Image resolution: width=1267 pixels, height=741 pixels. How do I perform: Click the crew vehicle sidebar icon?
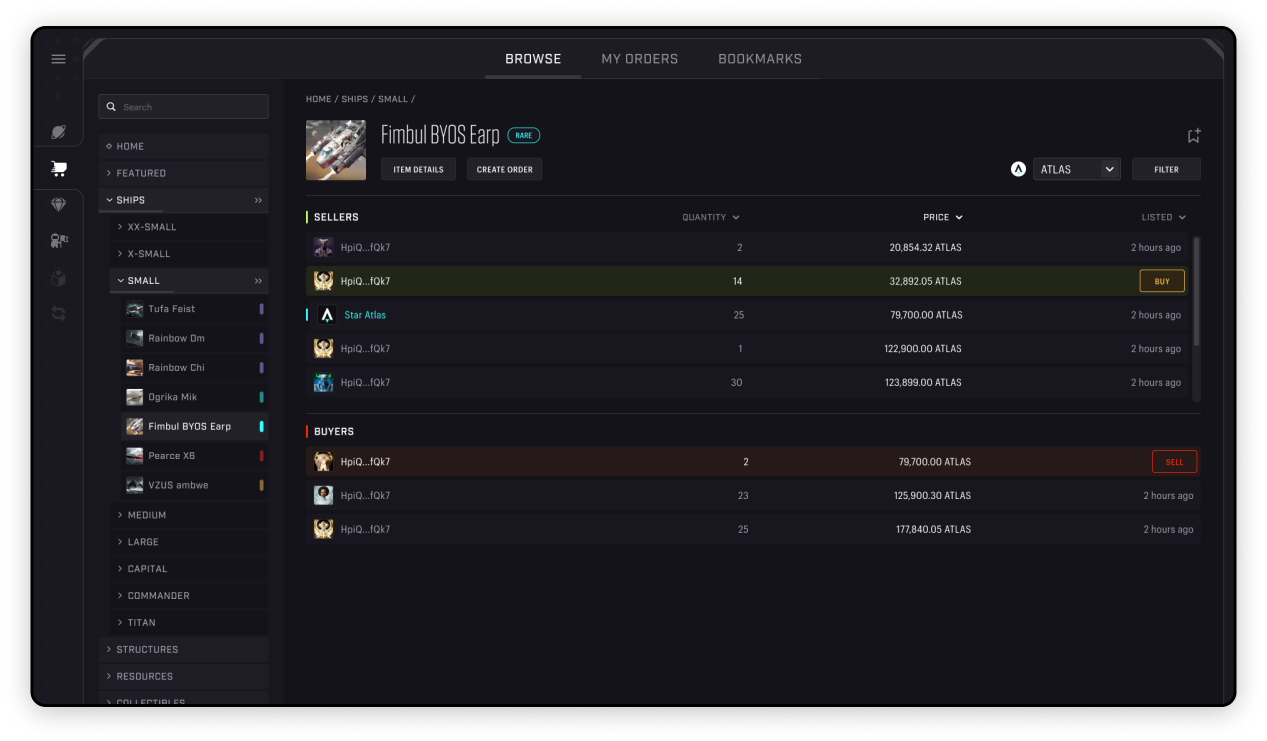click(58, 240)
